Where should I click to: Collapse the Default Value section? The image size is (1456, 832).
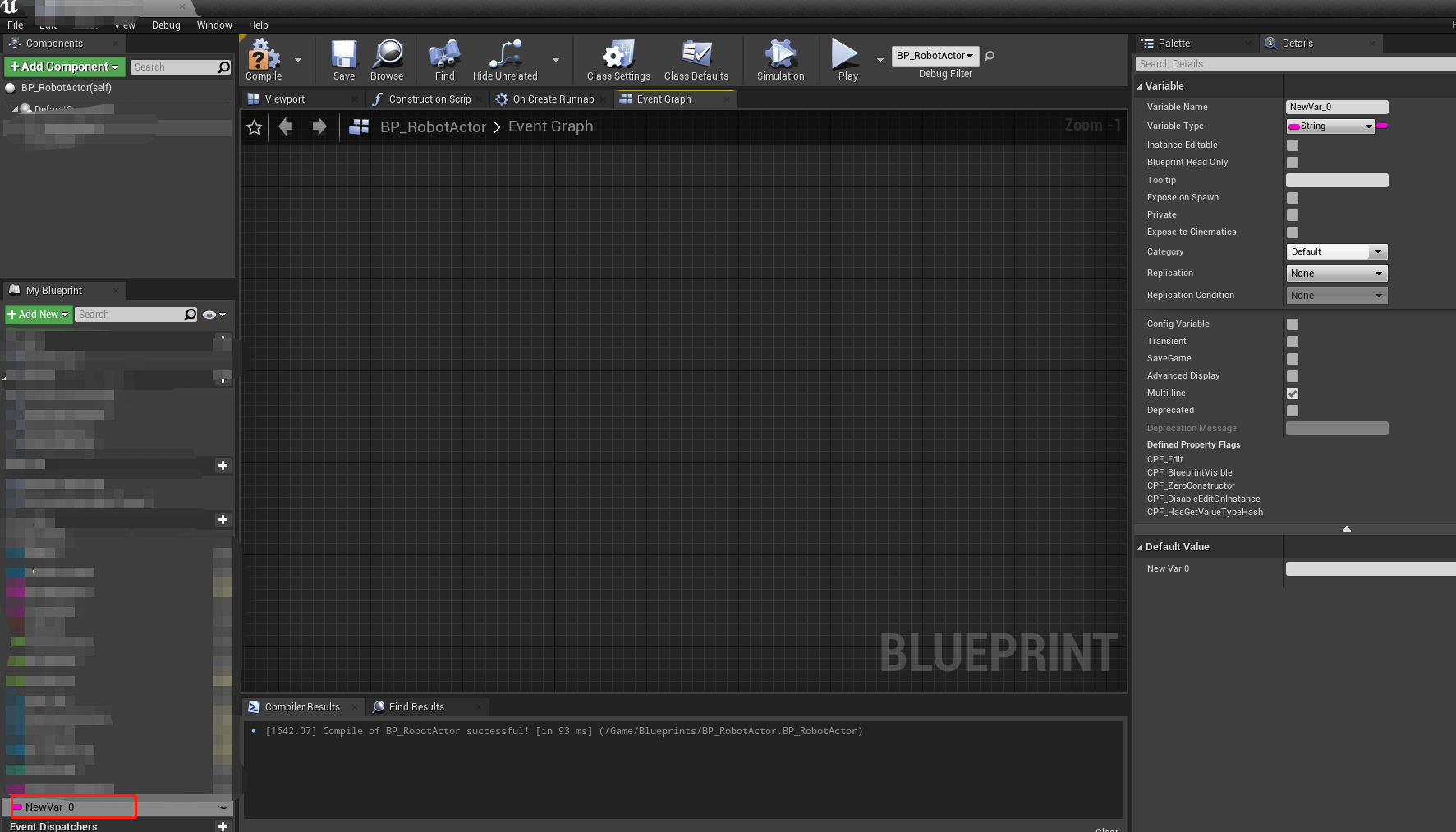pyautogui.click(x=1140, y=547)
